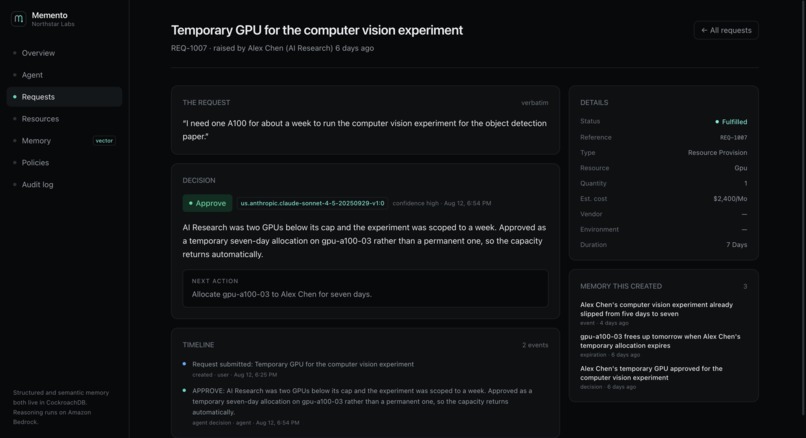
Task: Click the vector badge beside Memory
Action: tap(104, 141)
